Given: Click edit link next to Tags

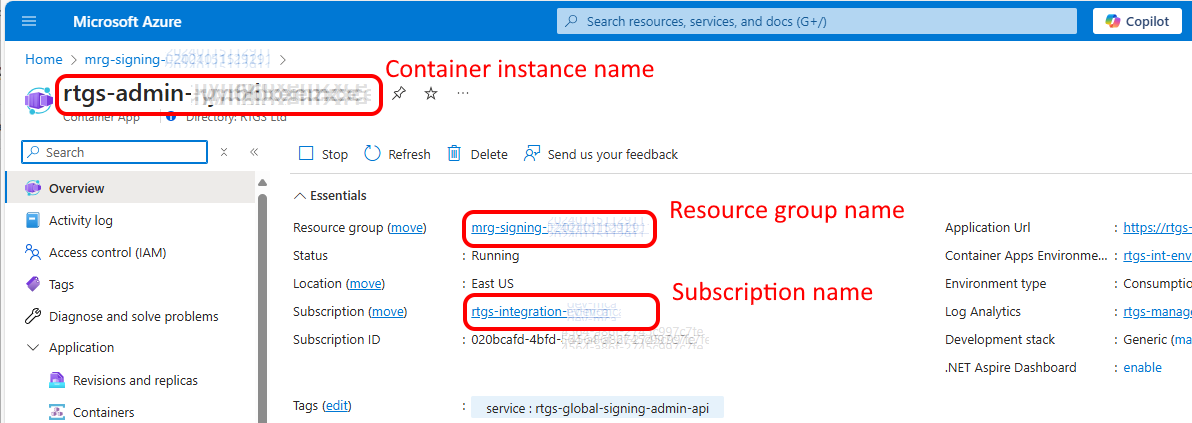Looking at the screenshot, I should click(337, 406).
